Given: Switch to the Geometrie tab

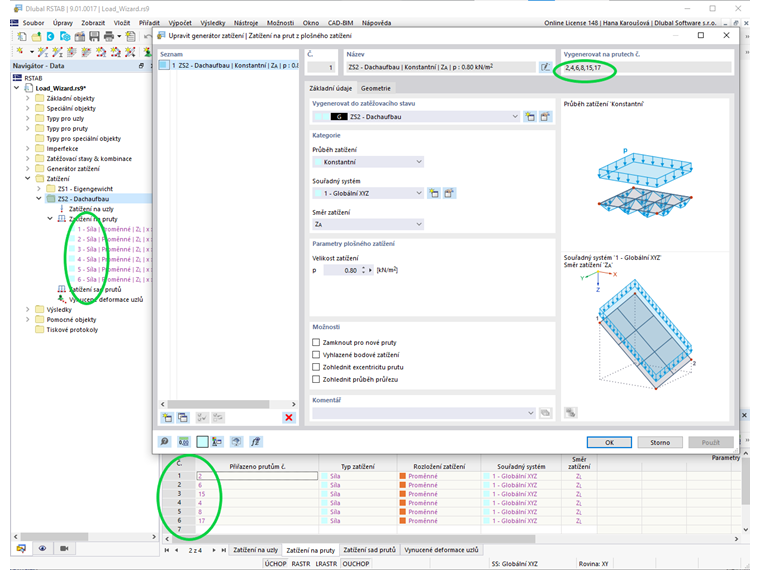Looking at the screenshot, I should click(376, 88).
